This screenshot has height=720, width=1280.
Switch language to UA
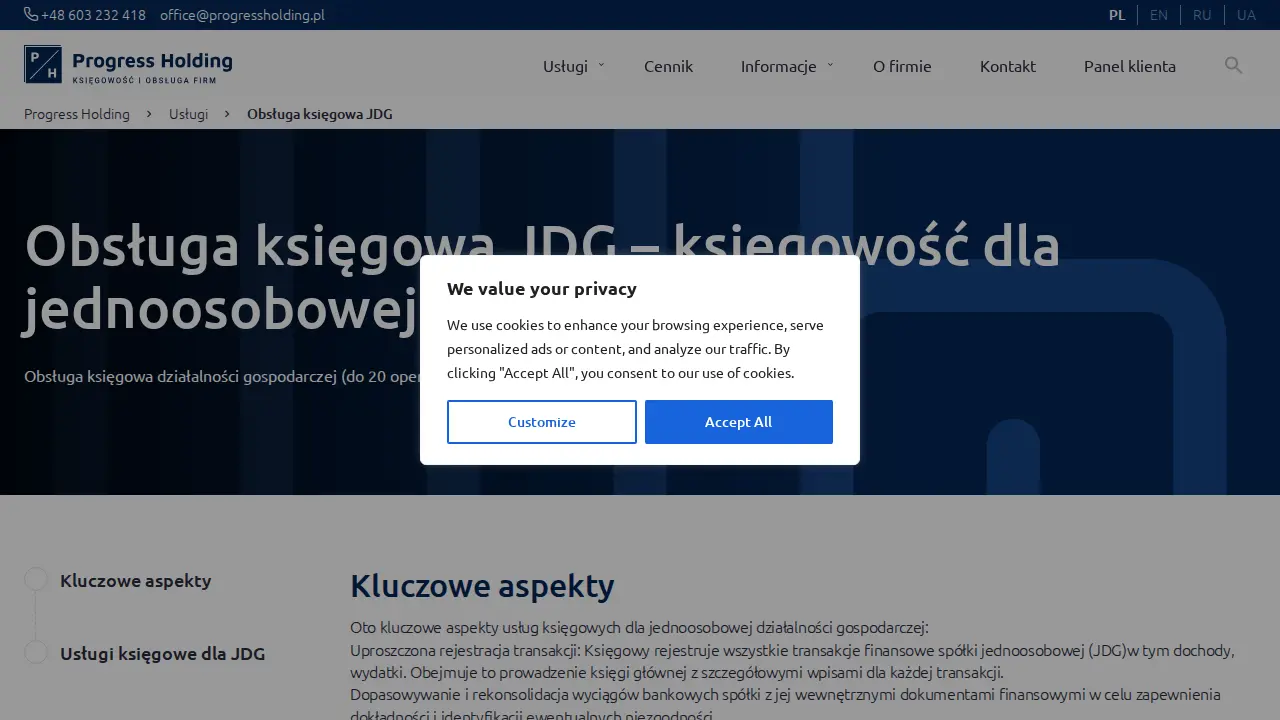[1246, 15]
